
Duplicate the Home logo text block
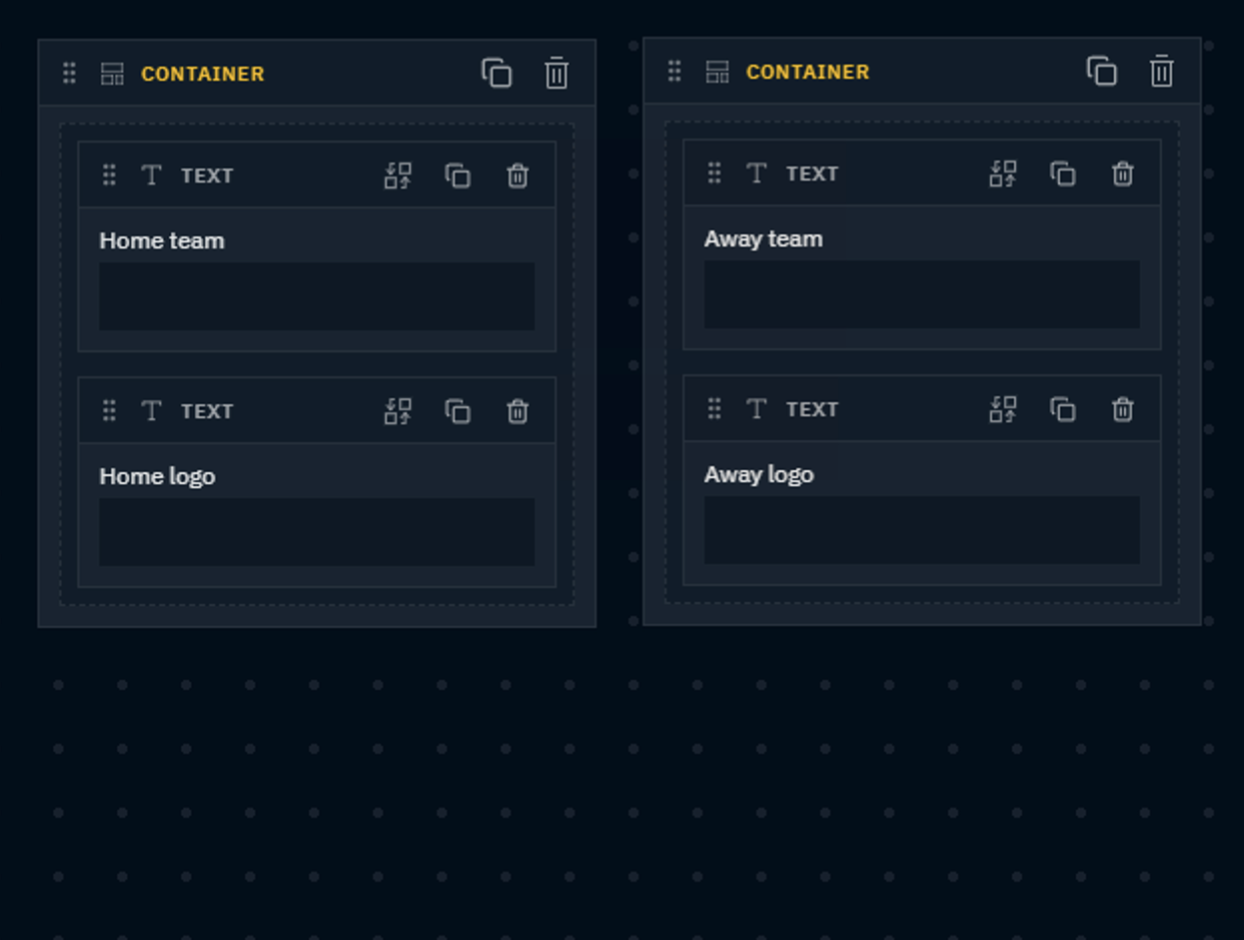coord(458,411)
